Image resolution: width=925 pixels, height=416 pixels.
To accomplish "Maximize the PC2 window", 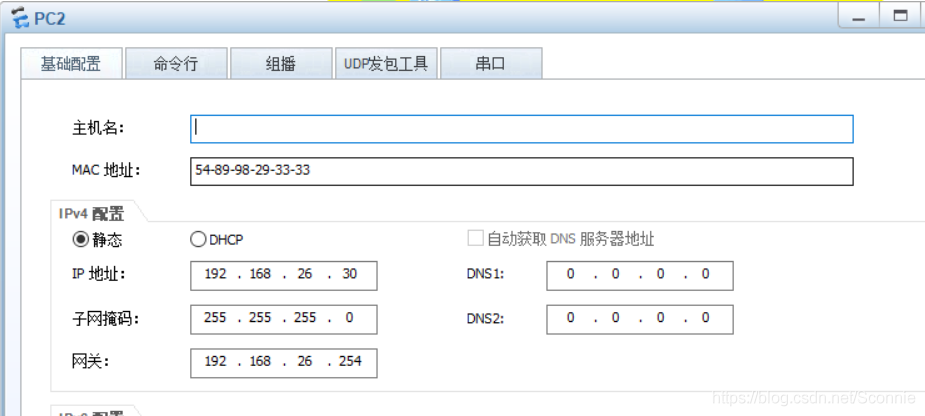I will (900, 17).
